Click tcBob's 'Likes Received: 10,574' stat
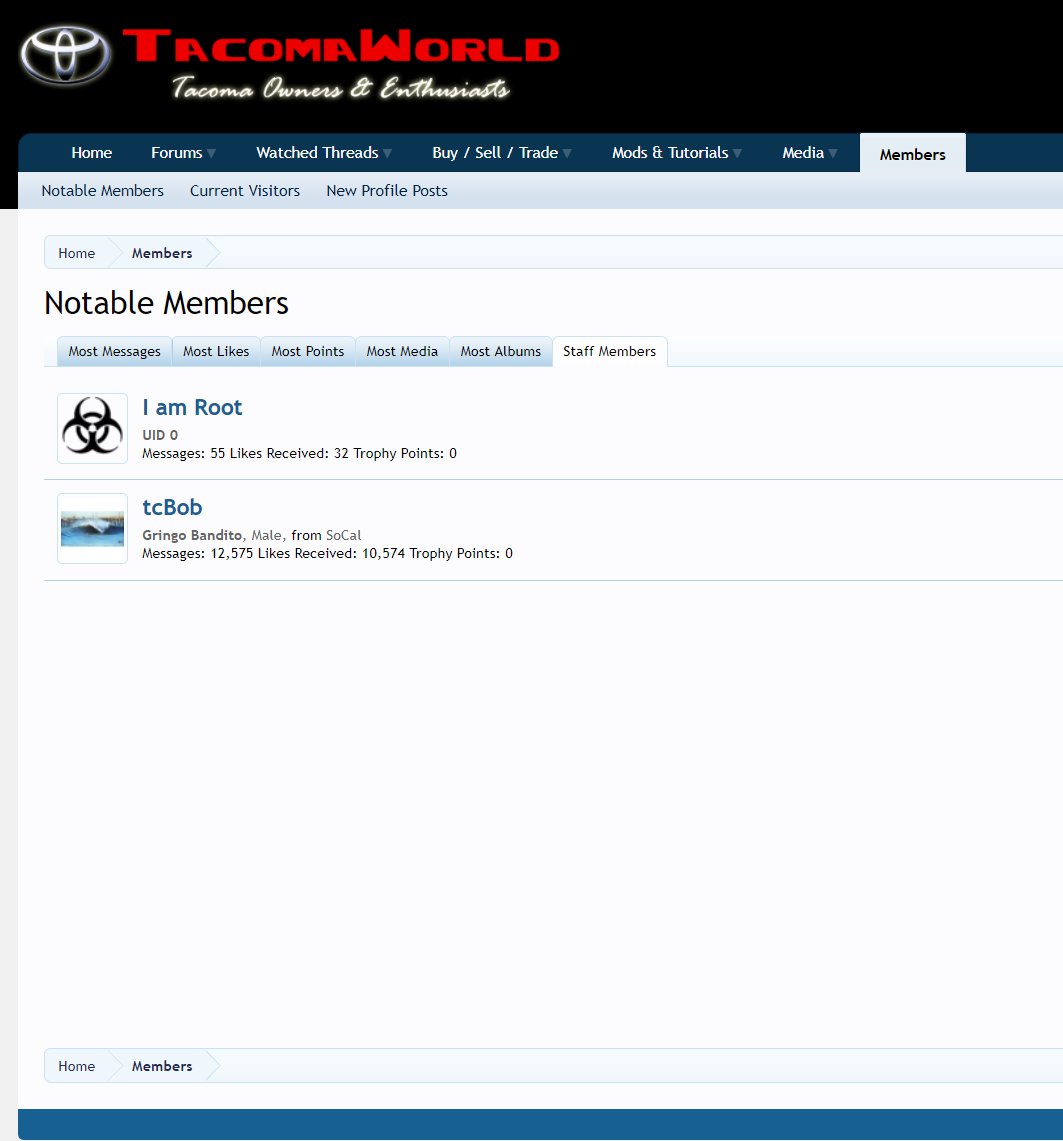Image resolution: width=1063 pixels, height=1141 pixels. pos(331,553)
